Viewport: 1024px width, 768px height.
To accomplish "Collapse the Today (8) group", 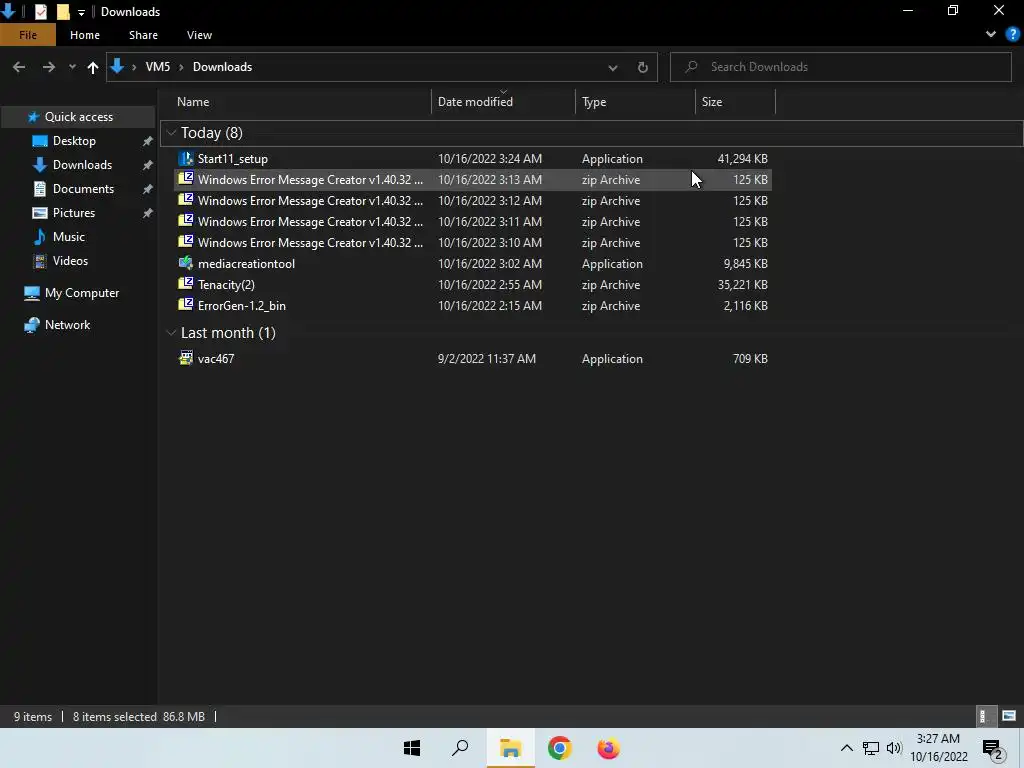I will (171, 133).
